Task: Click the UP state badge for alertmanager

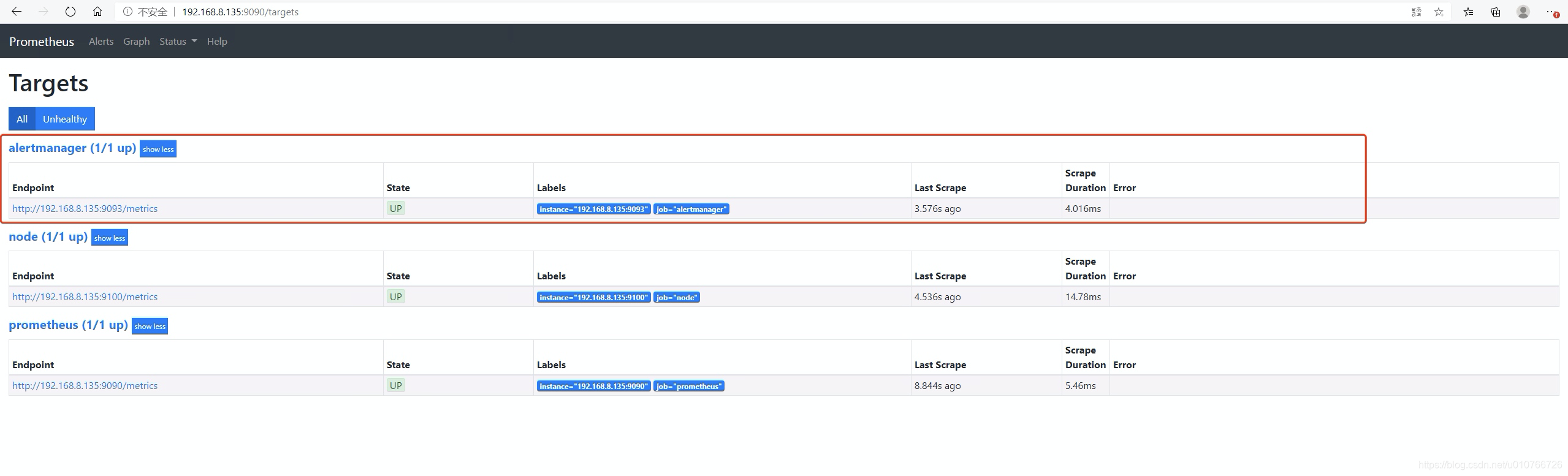Action: pyautogui.click(x=396, y=208)
